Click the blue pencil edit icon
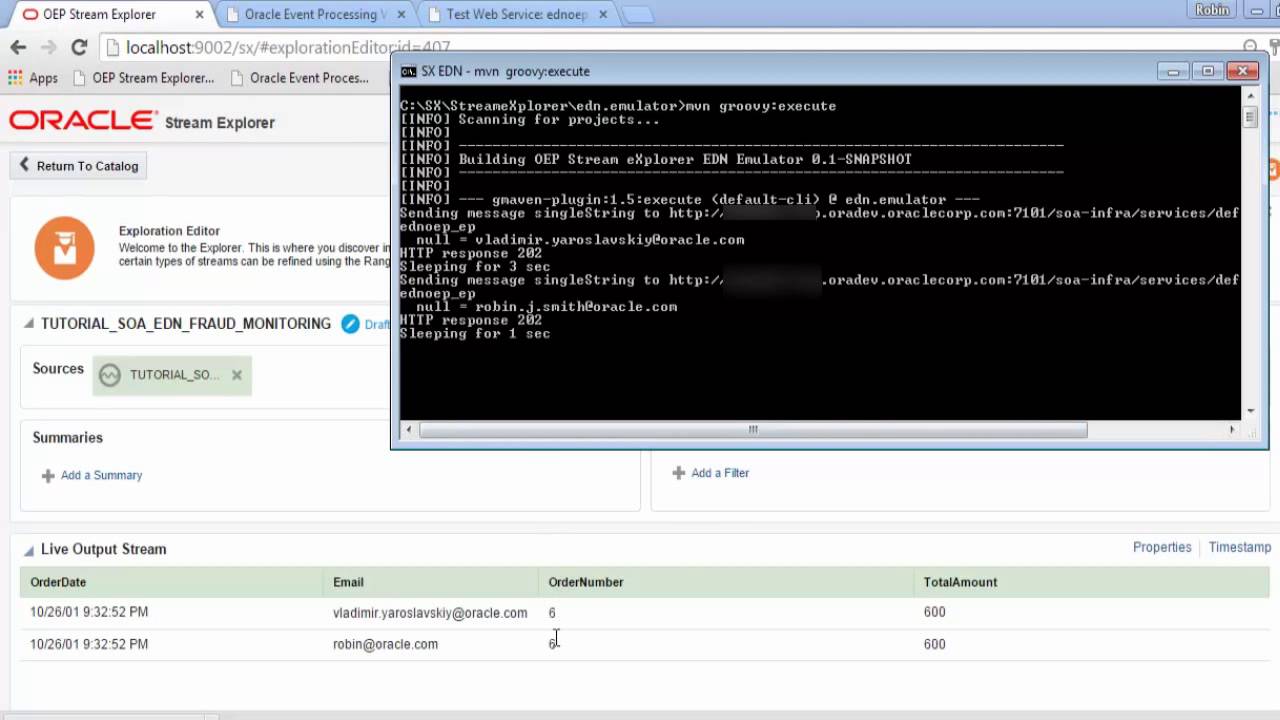Image resolution: width=1280 pixels, height=720 pixels. point(350,324)
